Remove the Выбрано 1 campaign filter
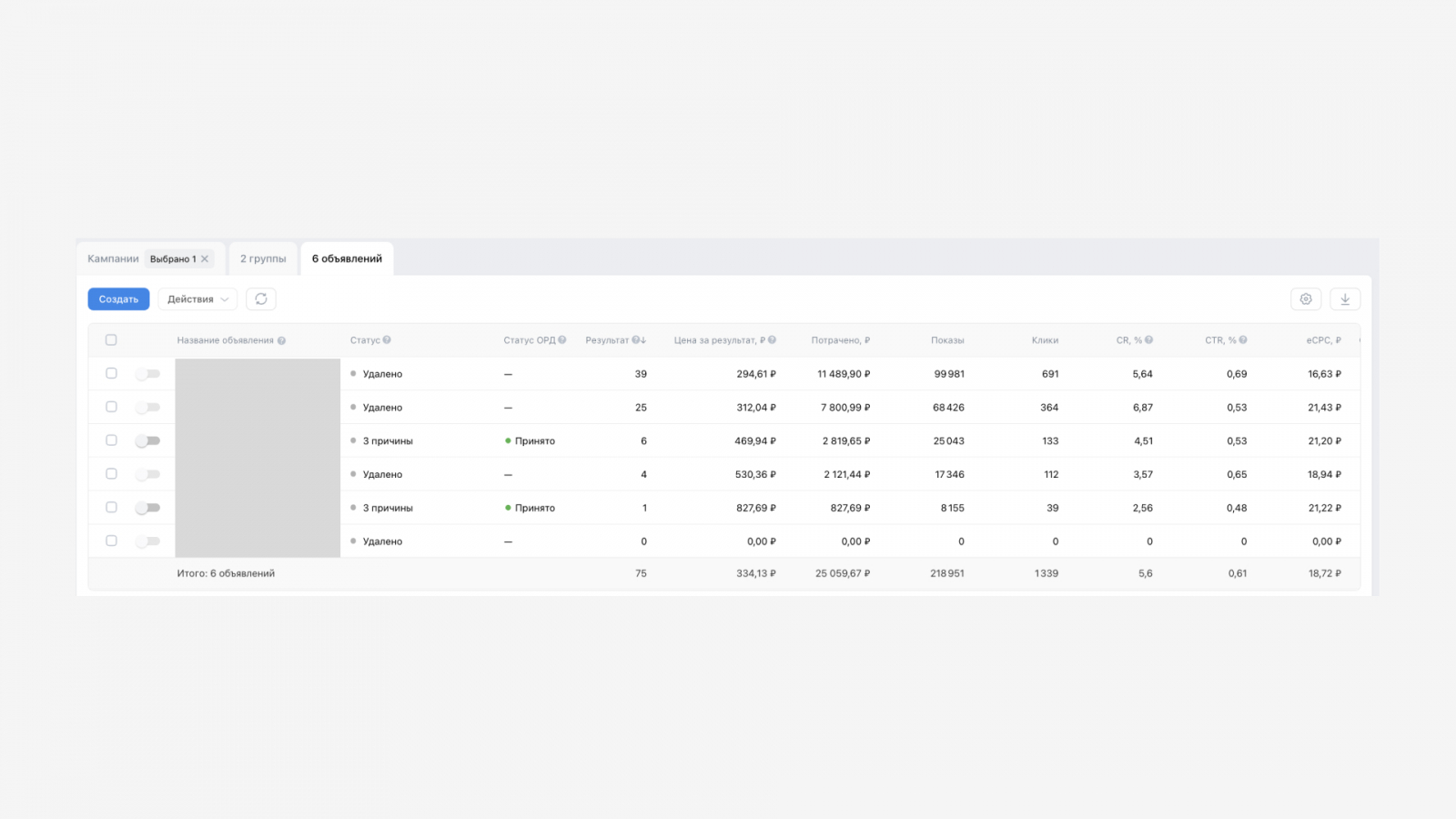This screenshot has width=1456, height=819. tap(205, 259)
